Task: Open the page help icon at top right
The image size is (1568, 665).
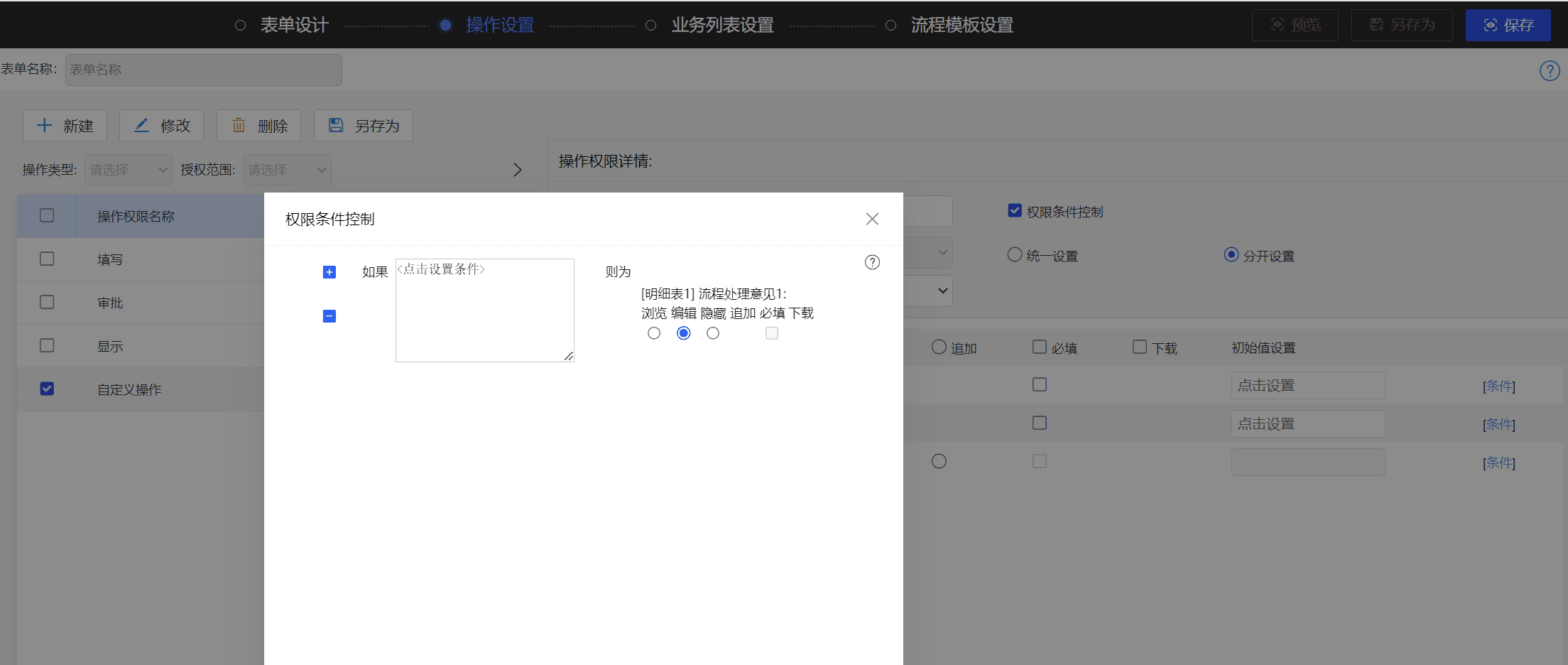Action: point(1550,70)
